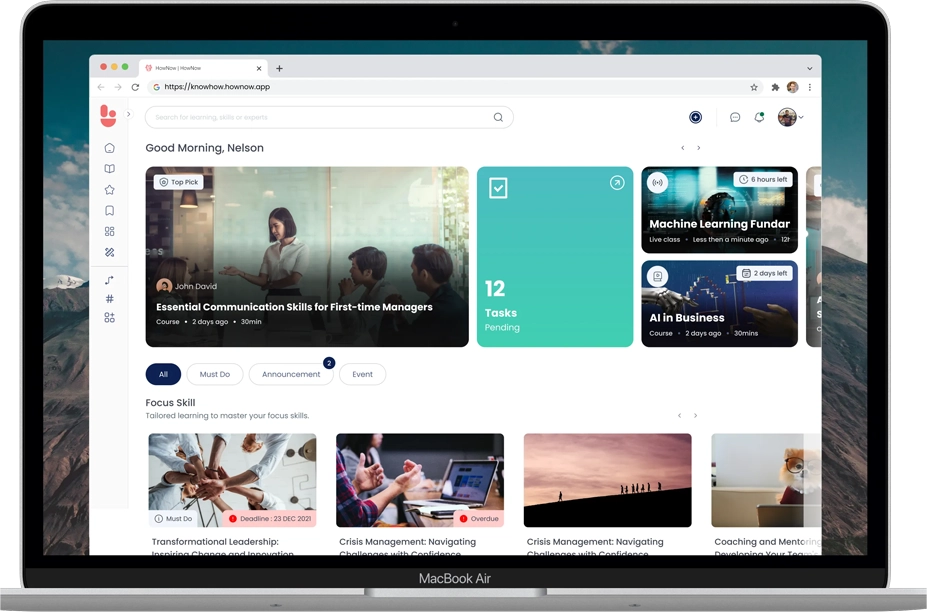927x612 pixels.
Task: Go to next featured carousel slide
Action: pyautogui.click(x=699, y=148)
